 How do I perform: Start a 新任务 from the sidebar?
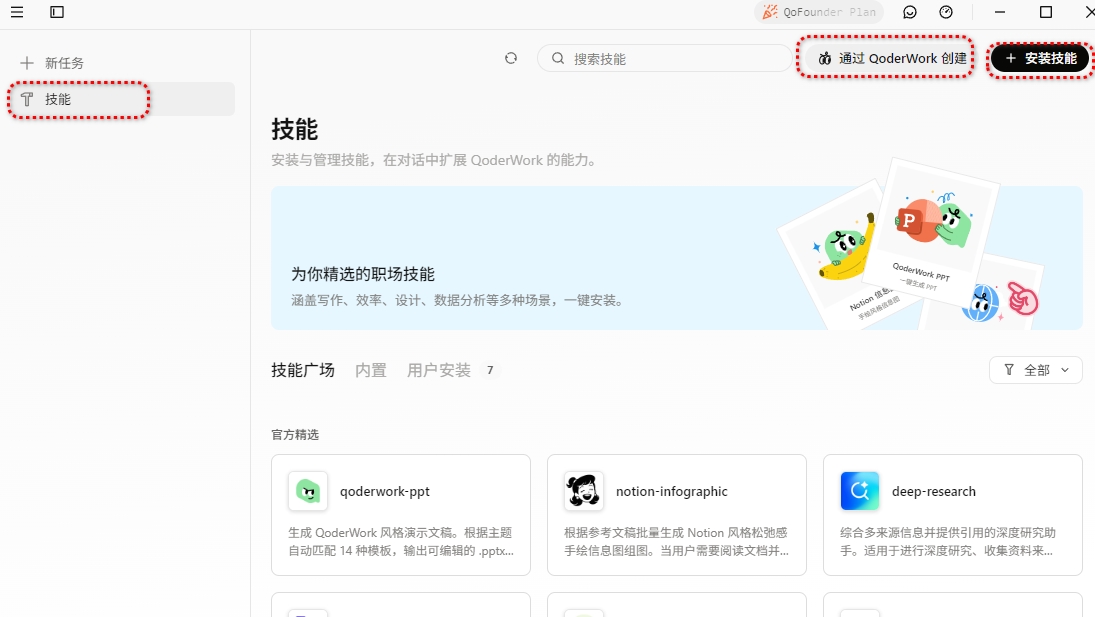(x=64, y=63)
